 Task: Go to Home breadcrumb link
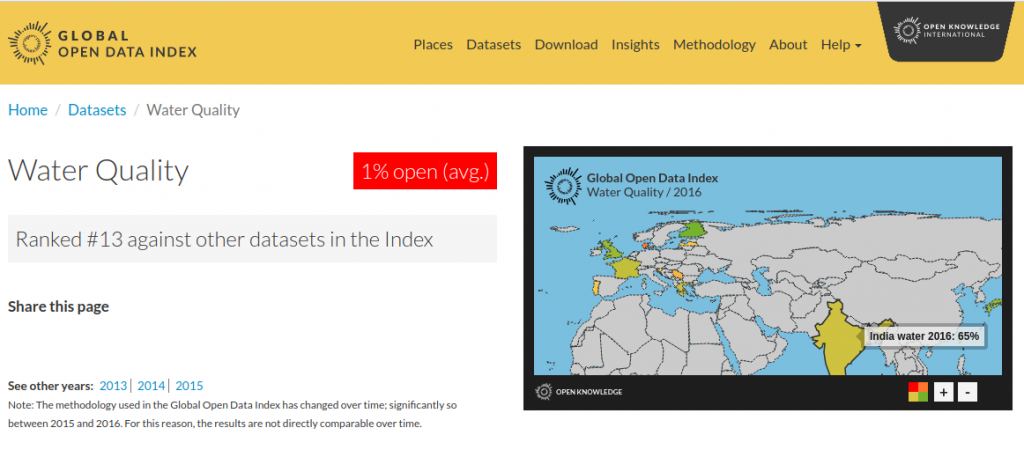tap(27, 110)
